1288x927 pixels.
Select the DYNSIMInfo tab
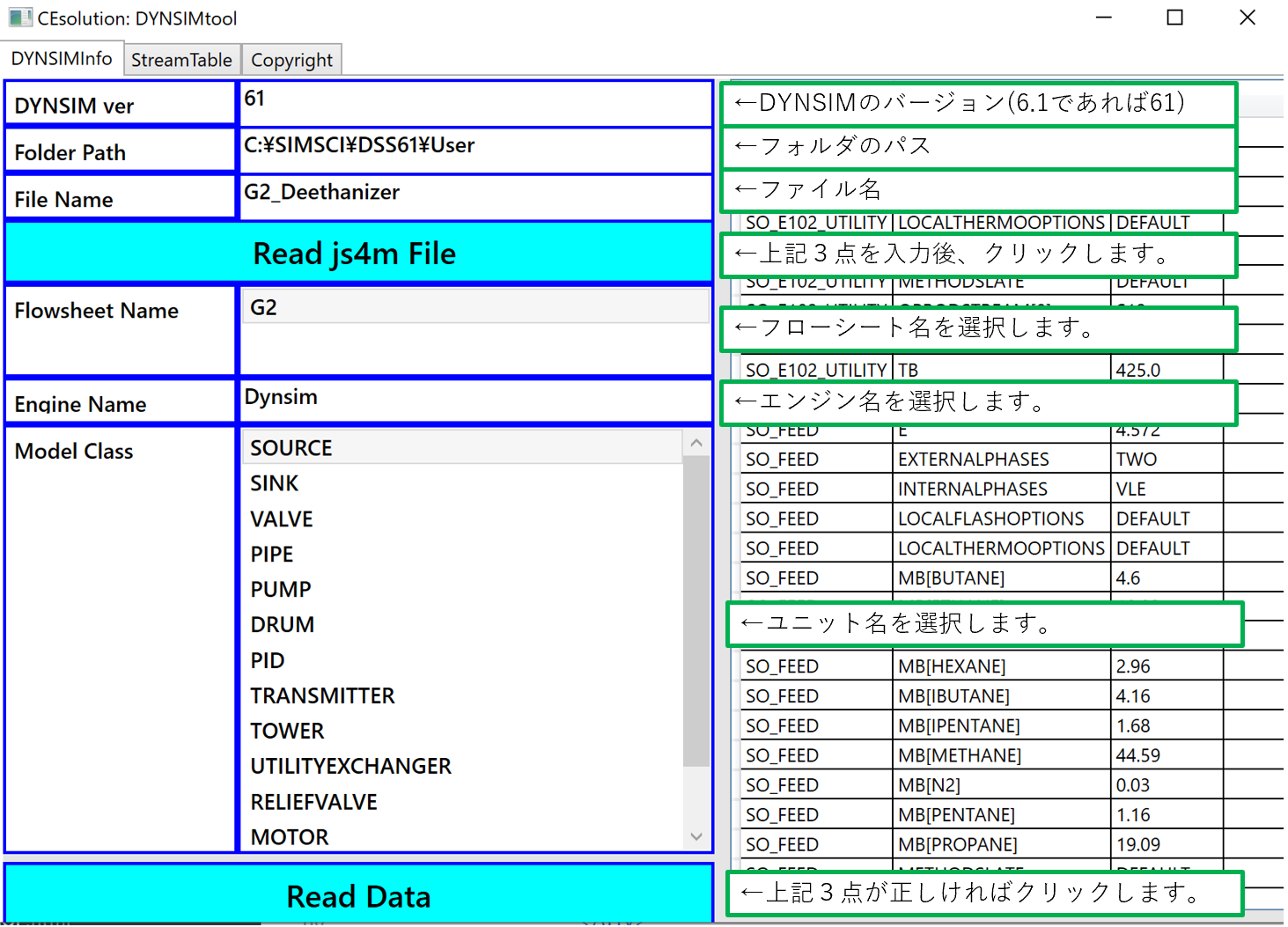pyautogui.click(x=61, y=58)
